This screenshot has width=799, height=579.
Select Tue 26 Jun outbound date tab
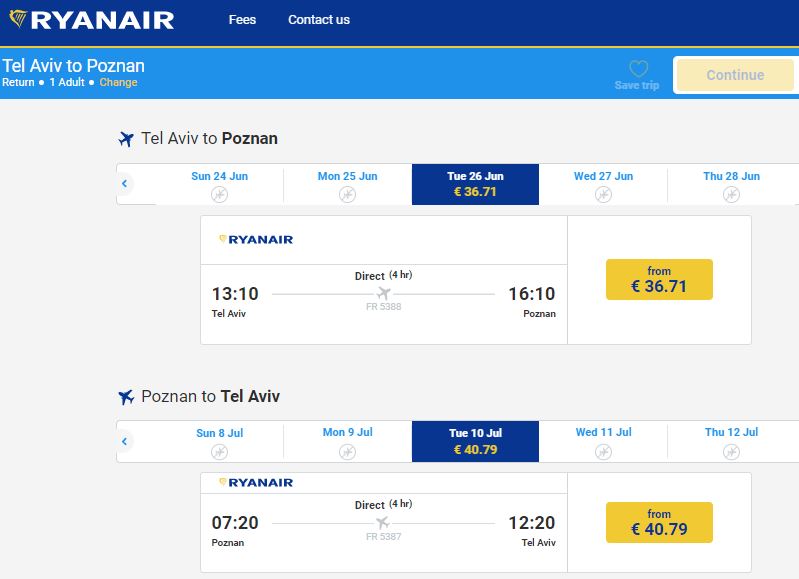pos(475,184)
